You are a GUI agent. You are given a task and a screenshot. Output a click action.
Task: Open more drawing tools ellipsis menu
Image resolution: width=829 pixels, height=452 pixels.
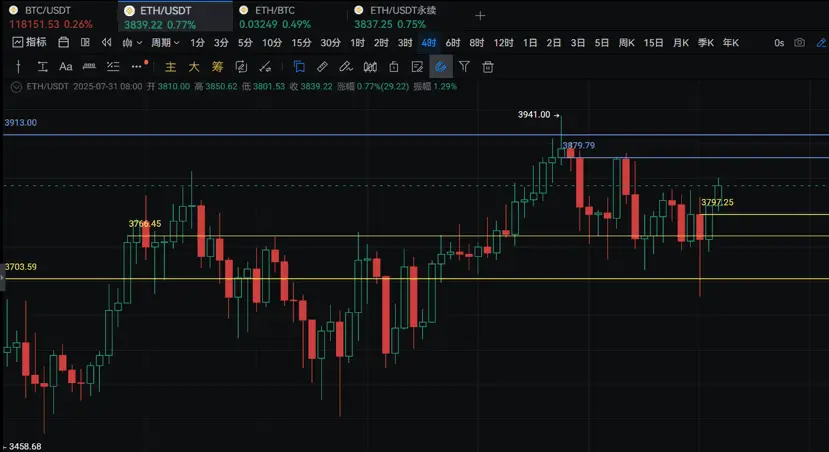(x=136, y=67)
